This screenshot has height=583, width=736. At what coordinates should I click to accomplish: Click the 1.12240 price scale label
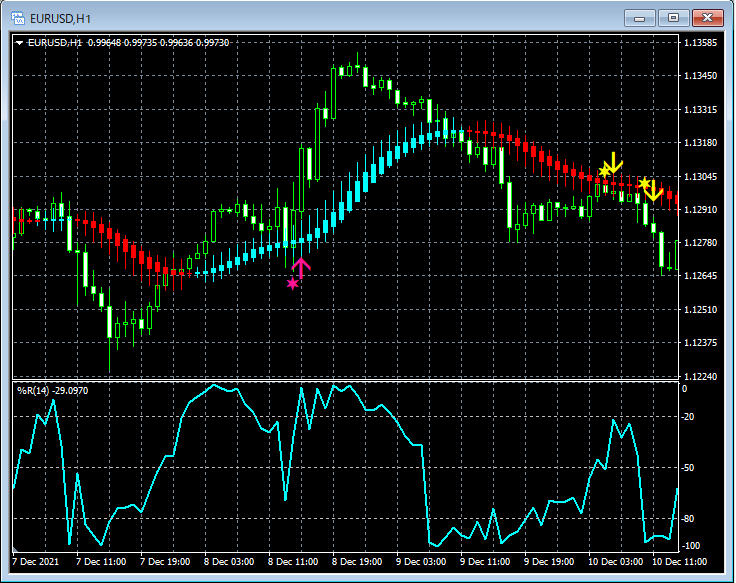pyautogui.click(x=701, y=376)
